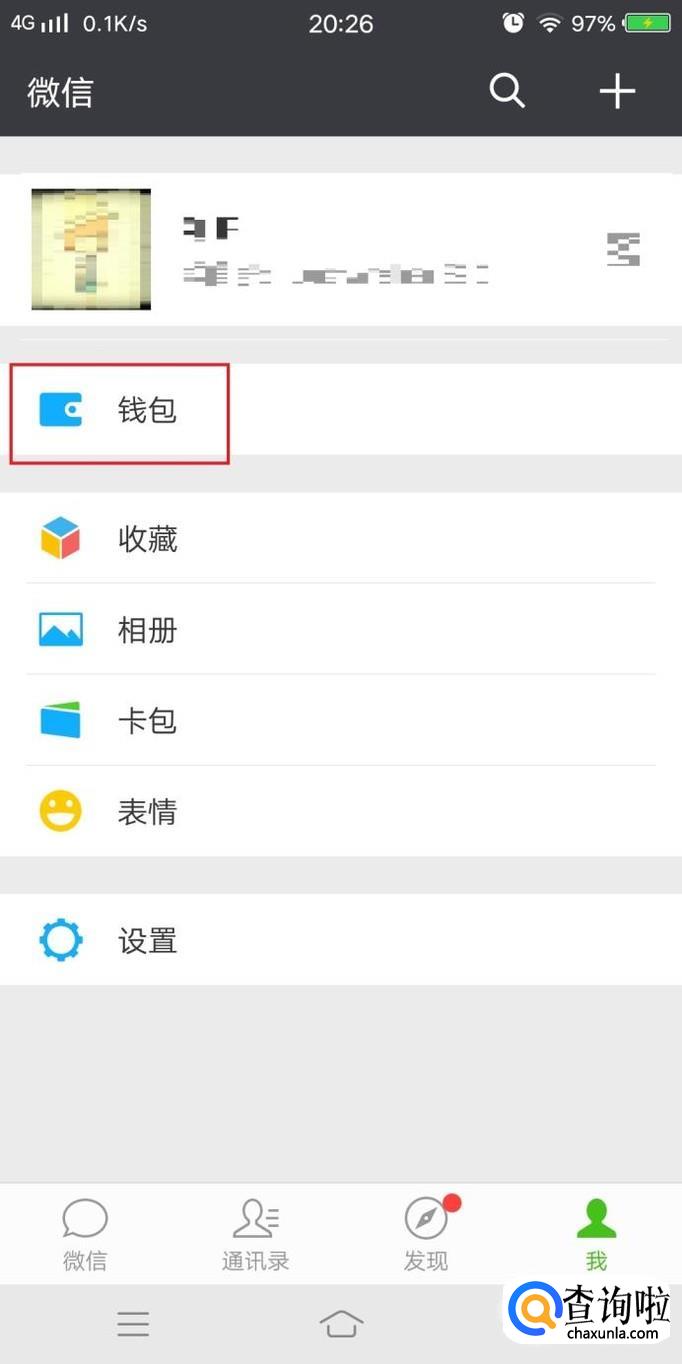Open the 收藏 text entry
The image size is (682, 1364).
tap(147, 540)
